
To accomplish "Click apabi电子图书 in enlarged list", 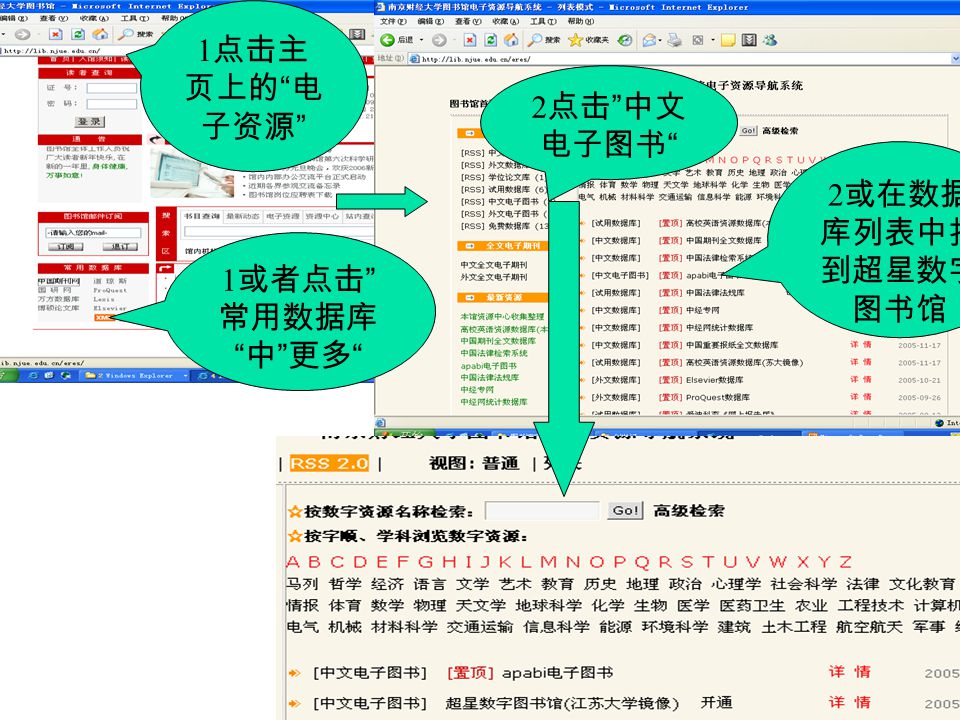I will pyautogui.click(x=558, y=673).
